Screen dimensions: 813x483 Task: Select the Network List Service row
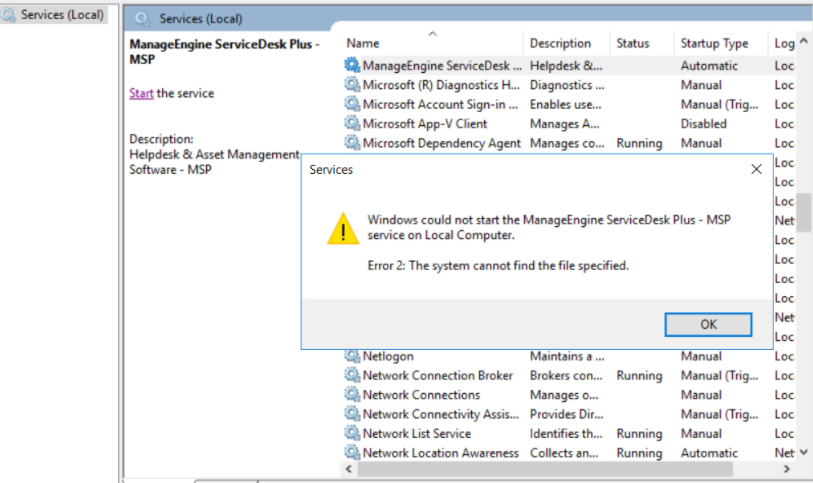coord(569,433)
